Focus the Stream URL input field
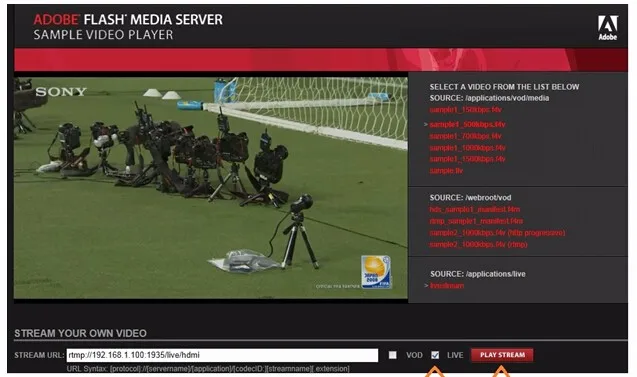The image size is (637, 377). (222, 355)
